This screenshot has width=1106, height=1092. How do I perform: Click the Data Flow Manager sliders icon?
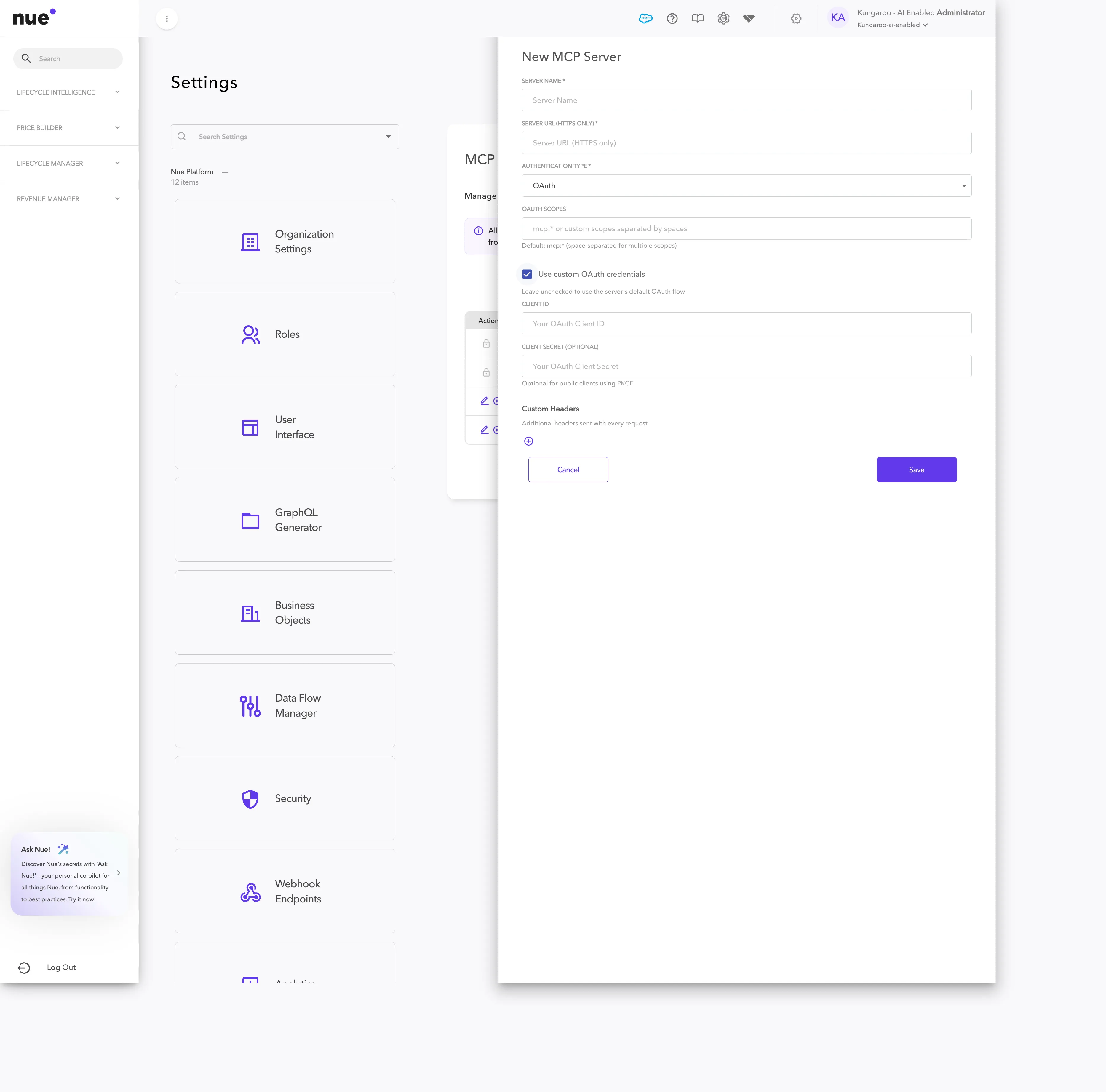[x=250, y=706]
